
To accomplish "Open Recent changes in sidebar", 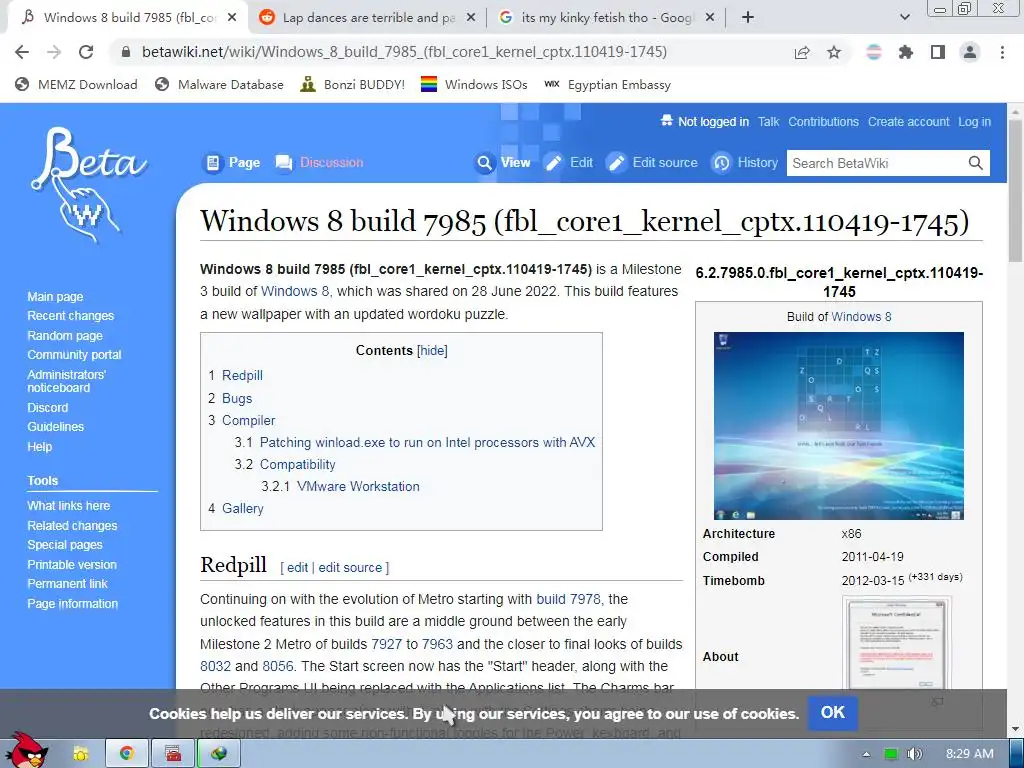I will coord(71,315).
